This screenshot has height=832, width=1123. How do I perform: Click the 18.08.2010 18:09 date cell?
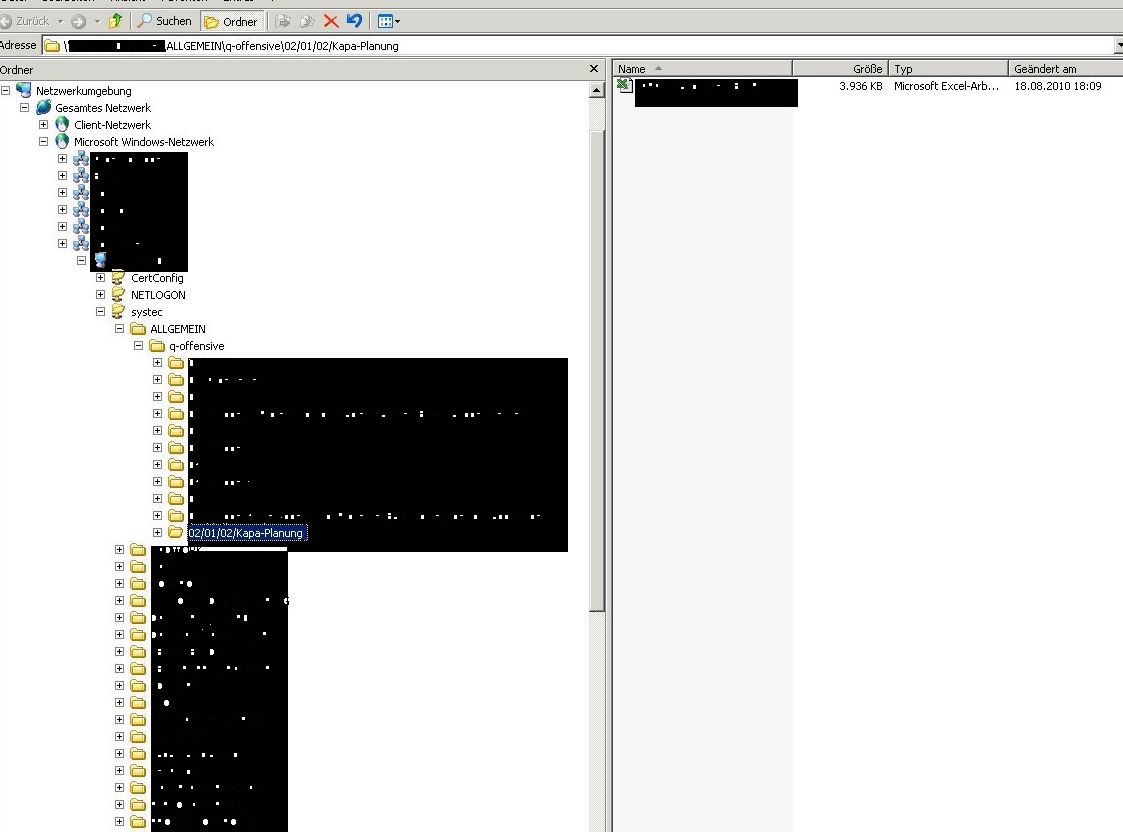(x=1058, y=86)
